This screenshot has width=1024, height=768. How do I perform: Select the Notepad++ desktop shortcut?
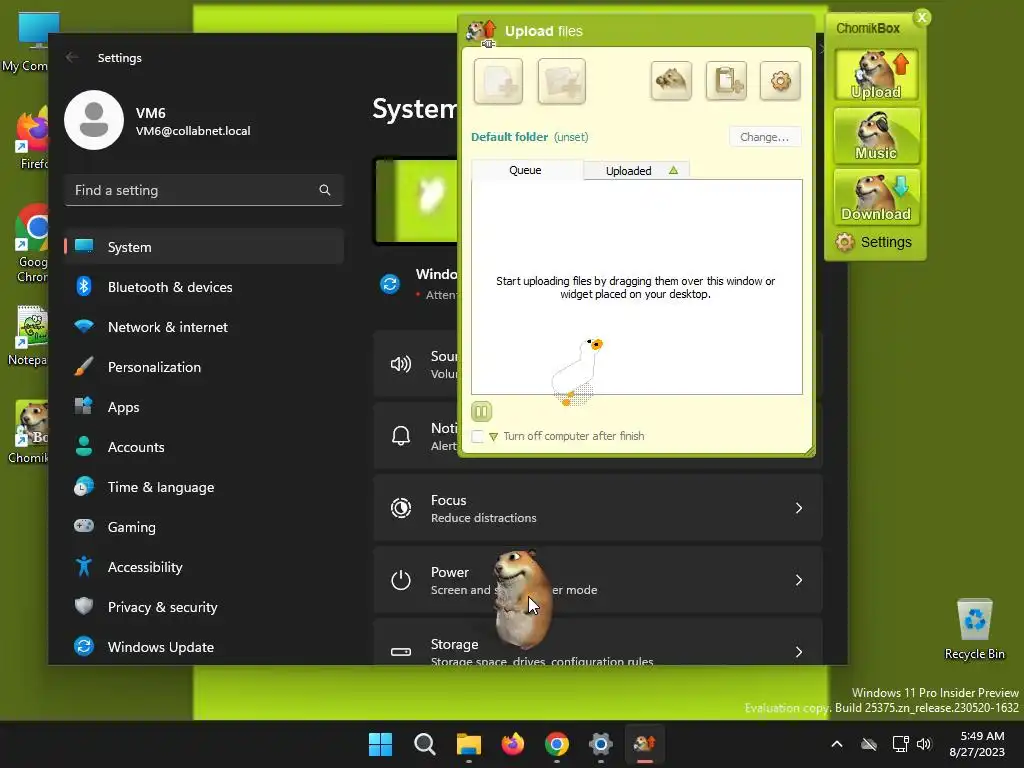point(27,336)
